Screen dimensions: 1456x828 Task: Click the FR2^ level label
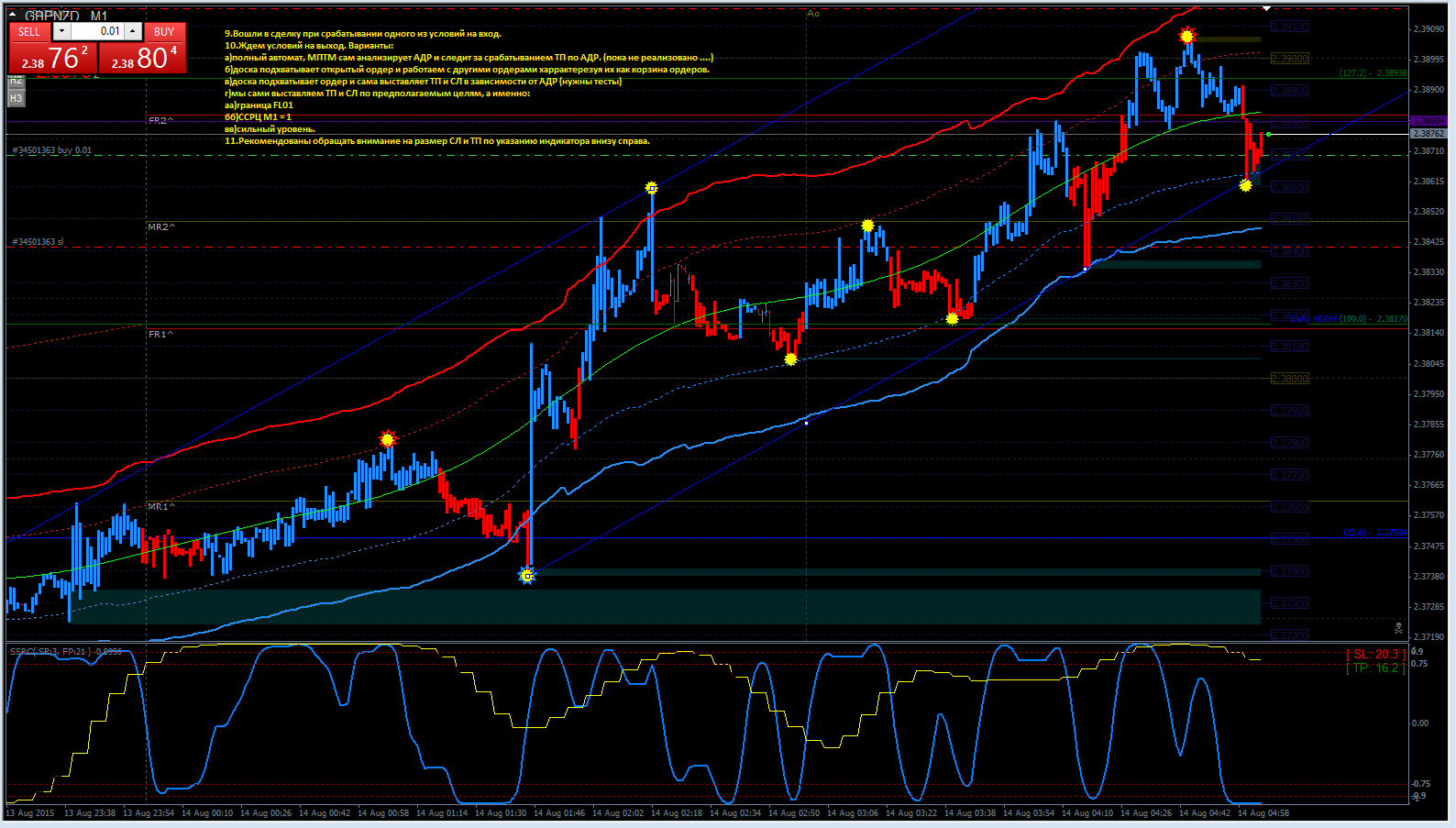pos(160,120)
